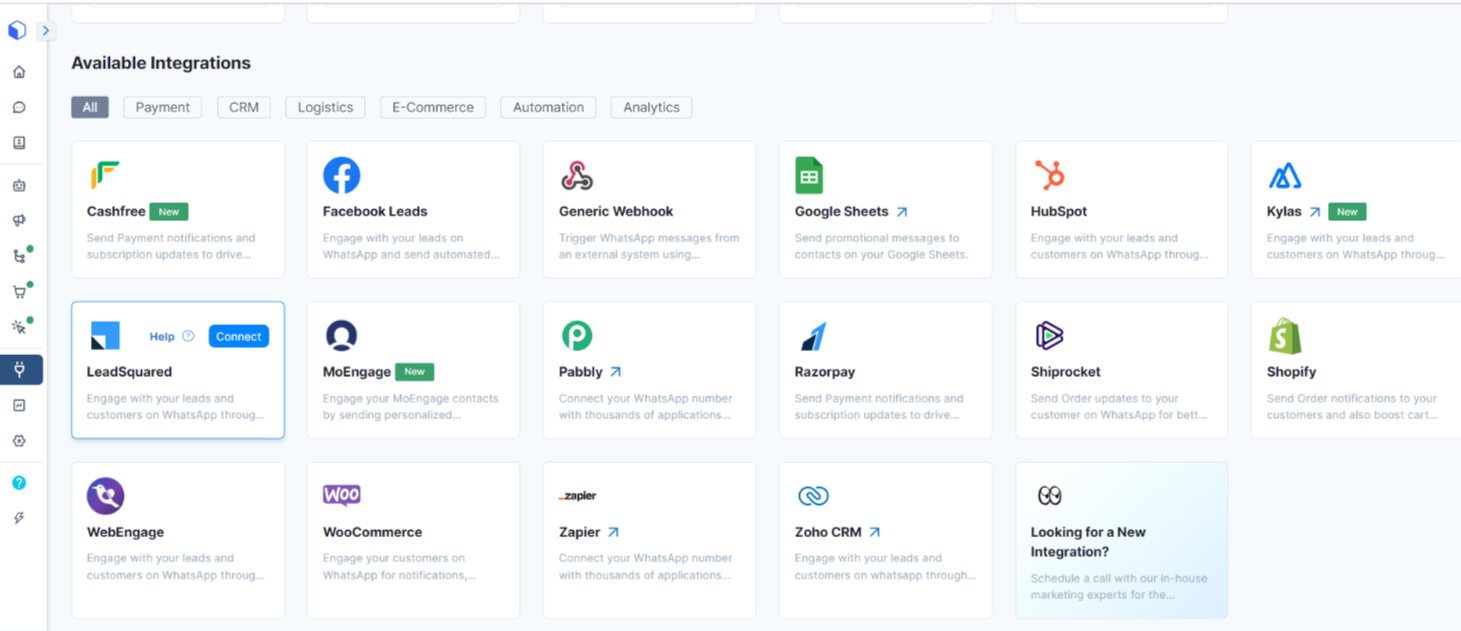Image resolution: width=1461 pixels, height=631 pixels.
Task: Filter integrations by Logistics
Action: [325, 107]
